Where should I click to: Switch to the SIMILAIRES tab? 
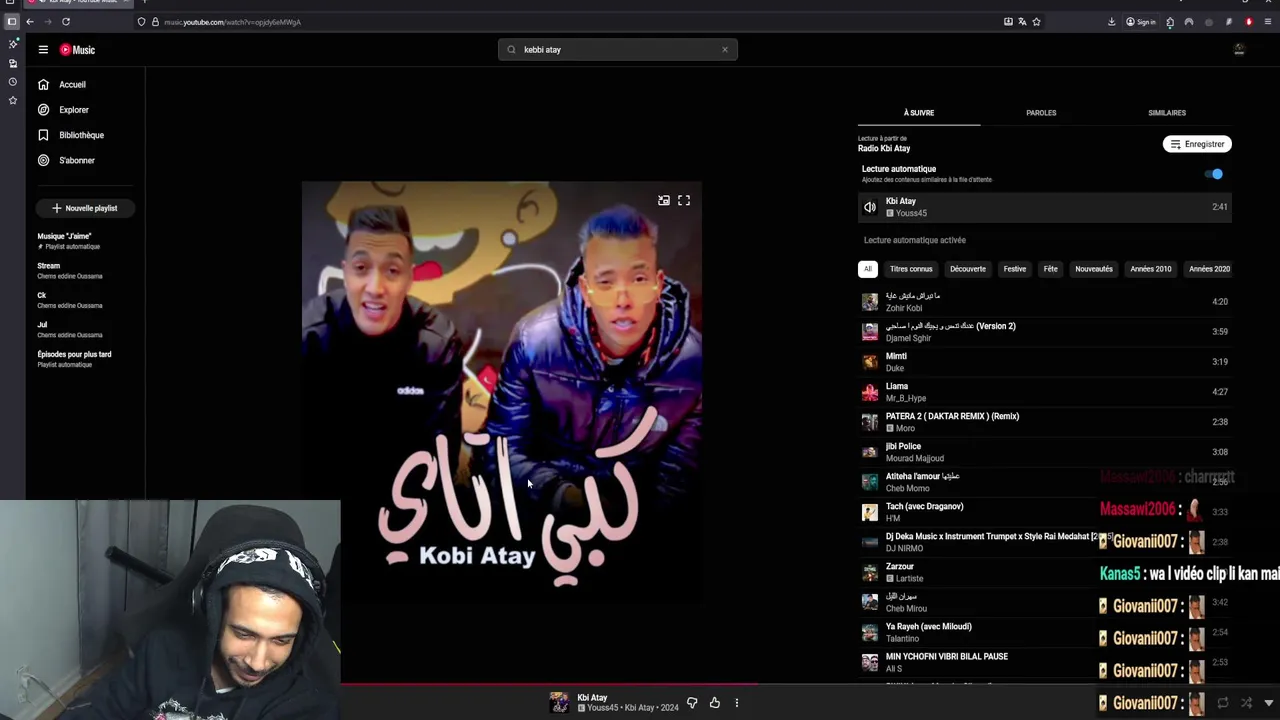[x=1167, y=113]
